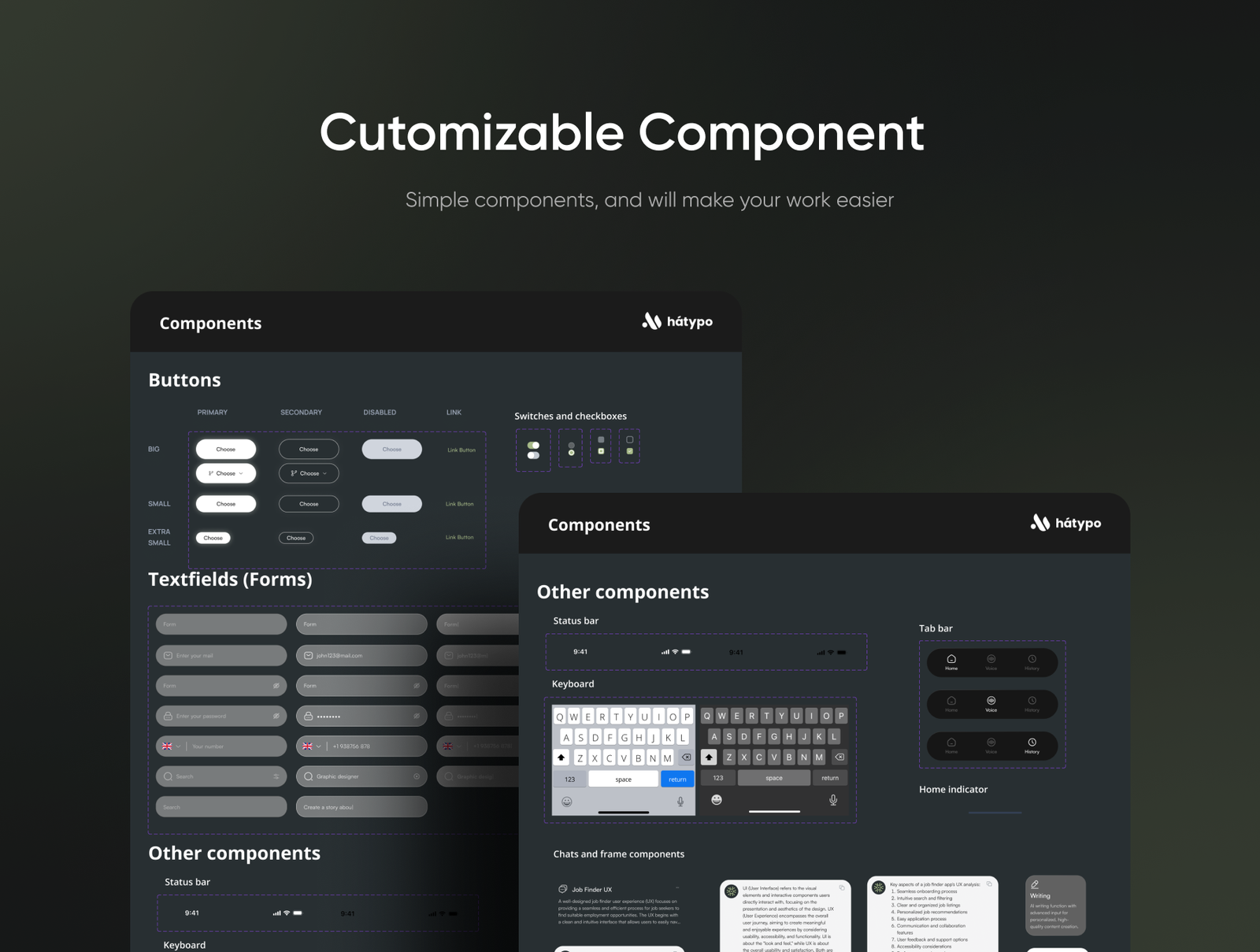Image resolution: width=1260 pixels, height=952 pixels.
Task: Select the highlighted Voice tab in tab bar
Action: pyautogui.click(x=991, y=703)
